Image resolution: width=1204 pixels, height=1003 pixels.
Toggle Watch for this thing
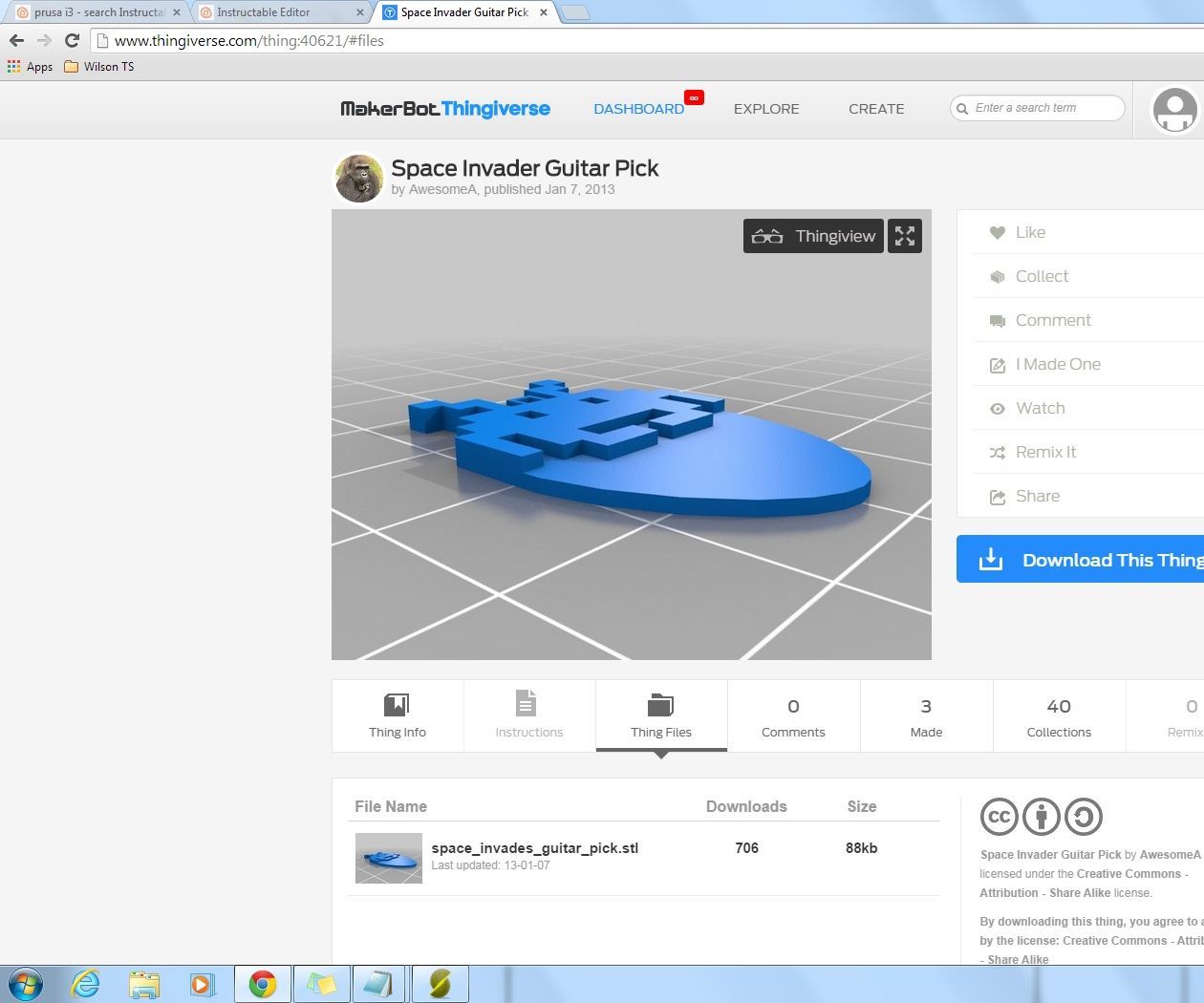click(x=998, y=408)
